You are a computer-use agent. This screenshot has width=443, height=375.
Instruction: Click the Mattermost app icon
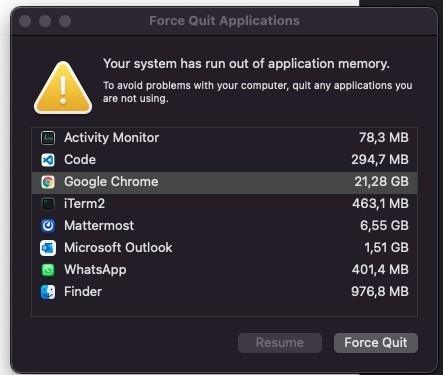(x=48, y=226)
